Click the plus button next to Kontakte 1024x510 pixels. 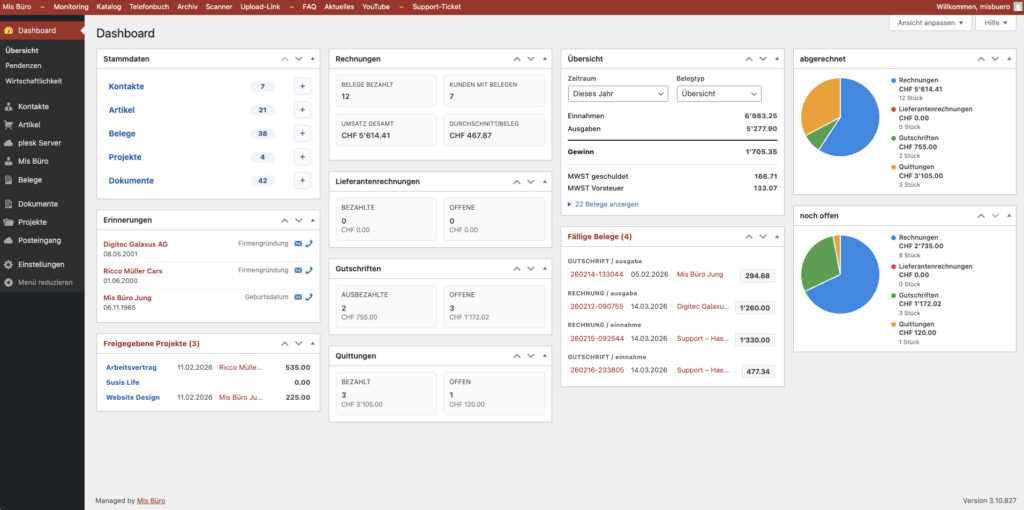[302, 87]
